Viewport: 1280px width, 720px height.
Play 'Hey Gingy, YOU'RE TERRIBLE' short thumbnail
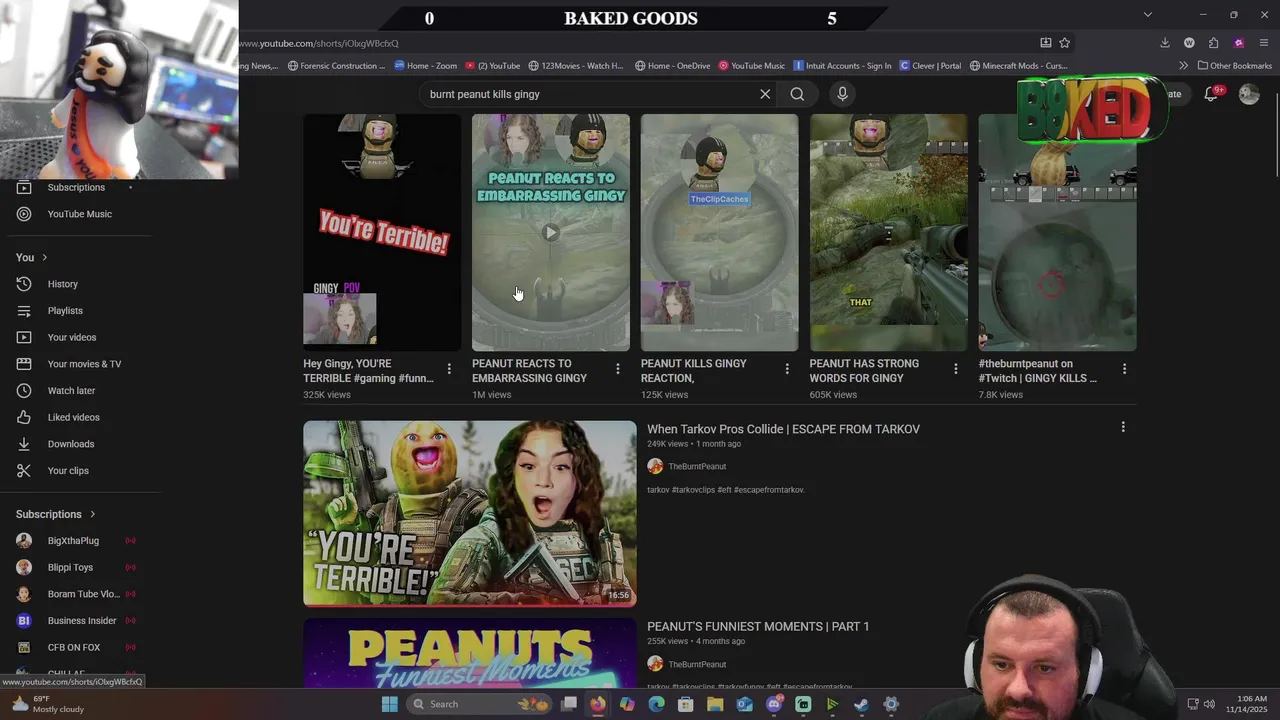pyautogui.click(x=382, y=232)
